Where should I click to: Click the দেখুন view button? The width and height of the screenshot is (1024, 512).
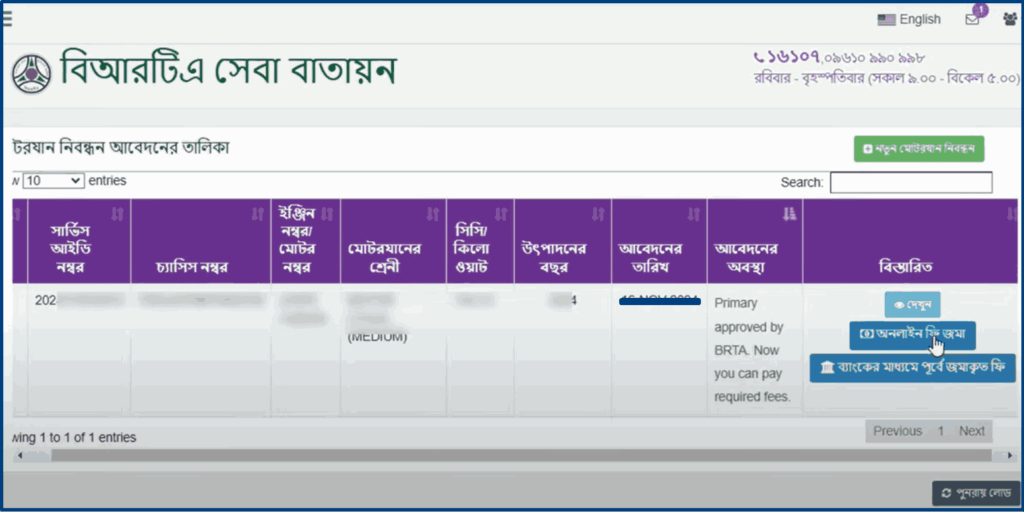(911, 305)
